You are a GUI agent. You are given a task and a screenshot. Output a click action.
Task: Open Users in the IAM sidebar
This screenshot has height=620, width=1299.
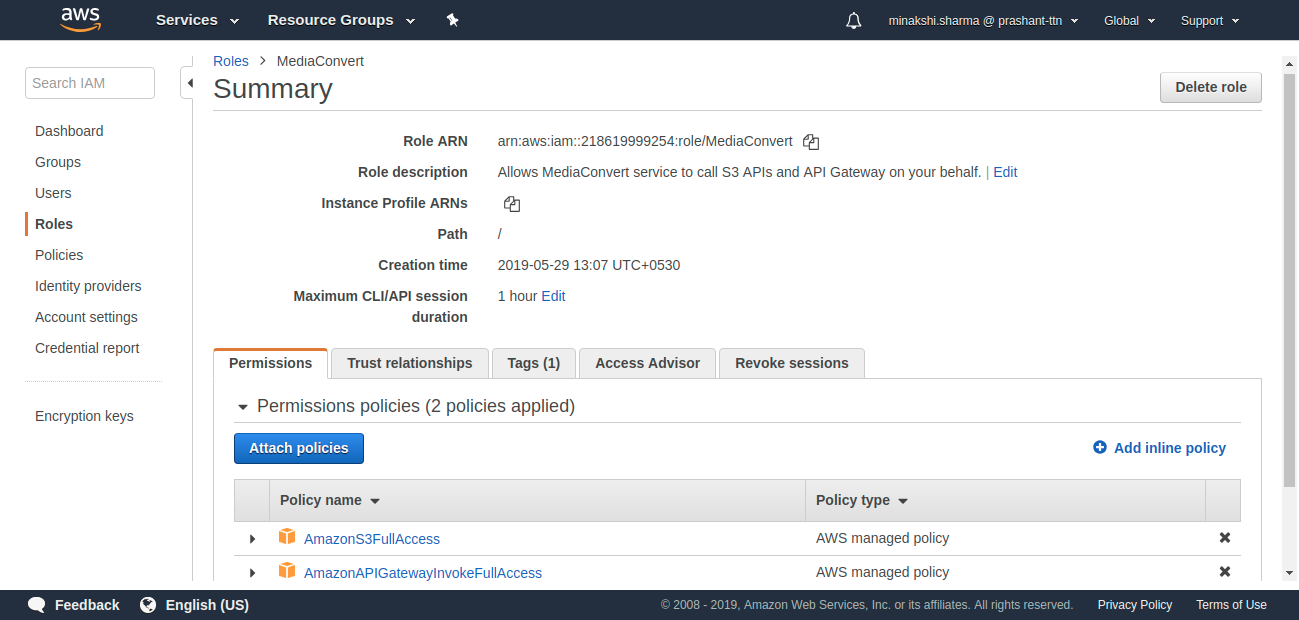pyautogui.click(x=53, y=193)
